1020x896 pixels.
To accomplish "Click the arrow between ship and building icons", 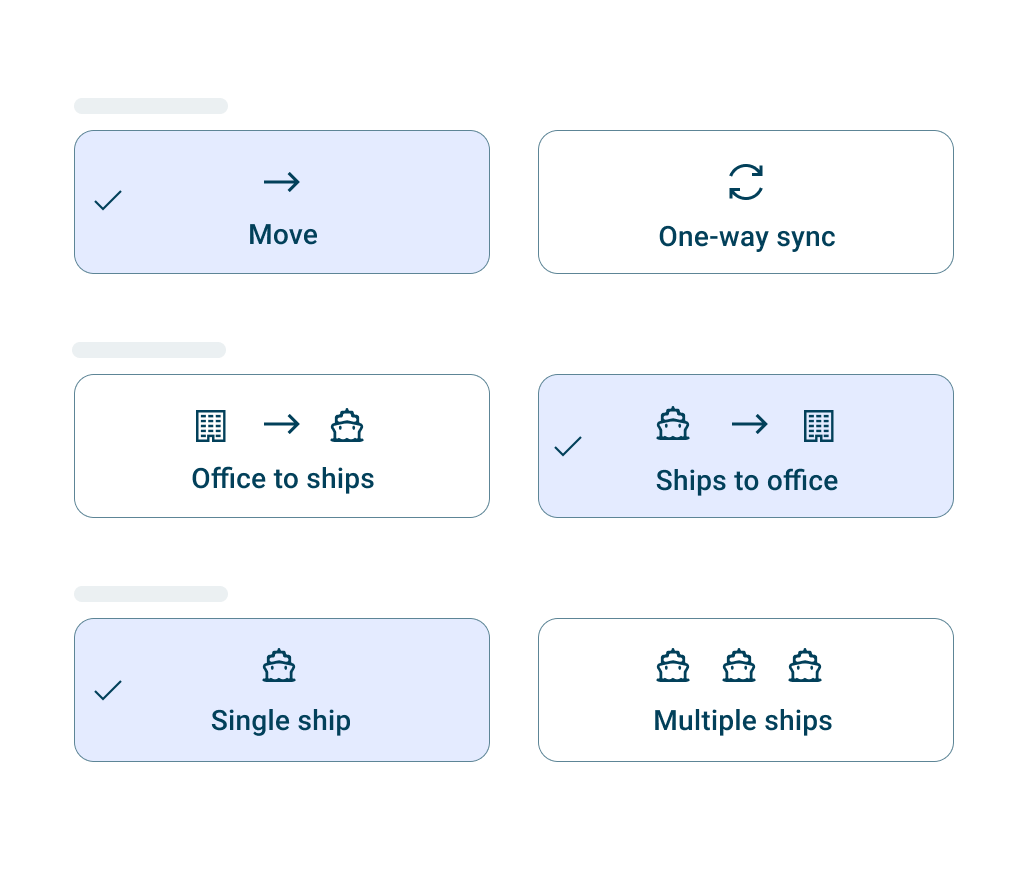I will [x=749, y=425].
